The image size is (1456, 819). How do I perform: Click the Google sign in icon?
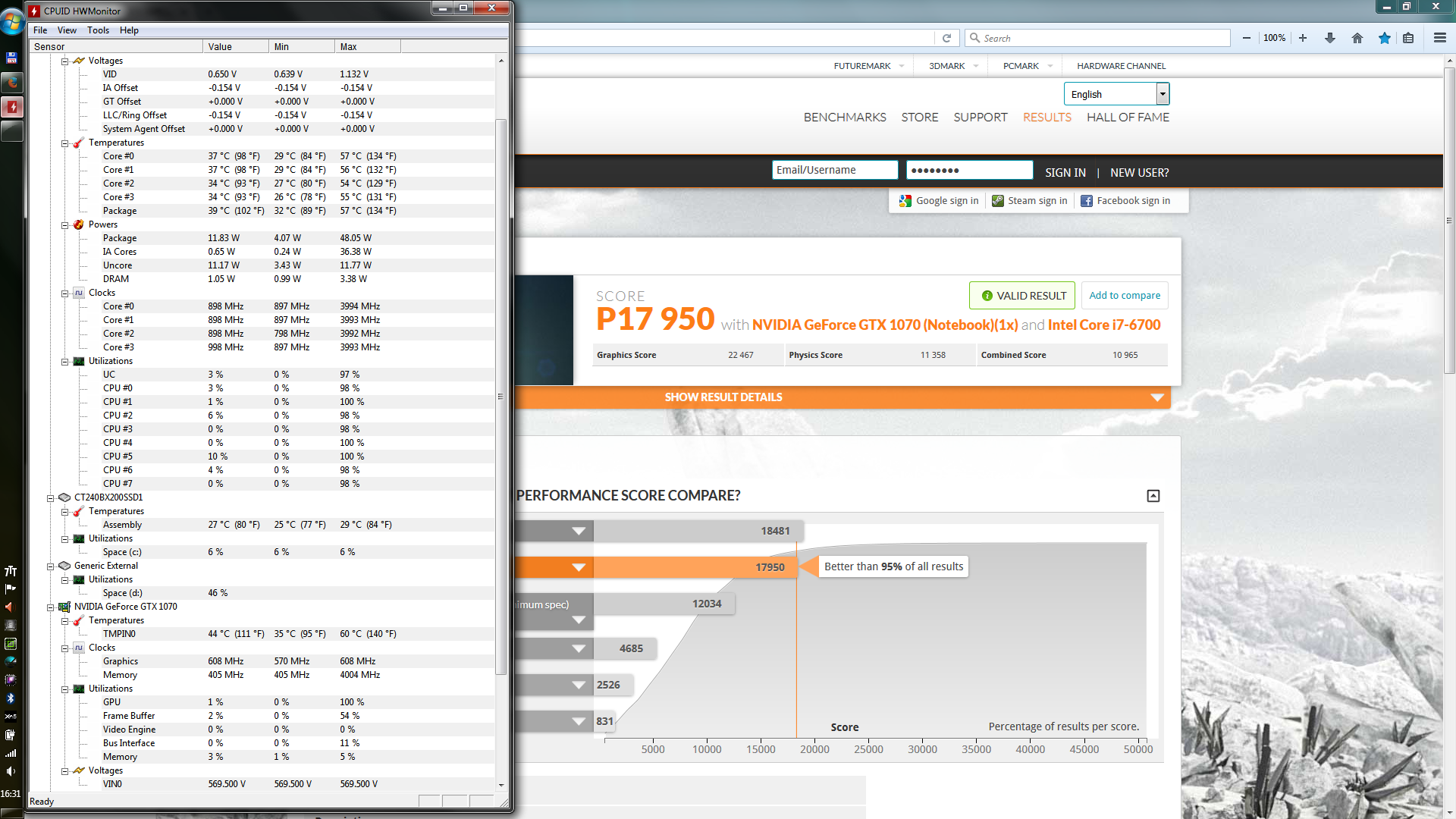pyautogui.click(x=905, y=201)
